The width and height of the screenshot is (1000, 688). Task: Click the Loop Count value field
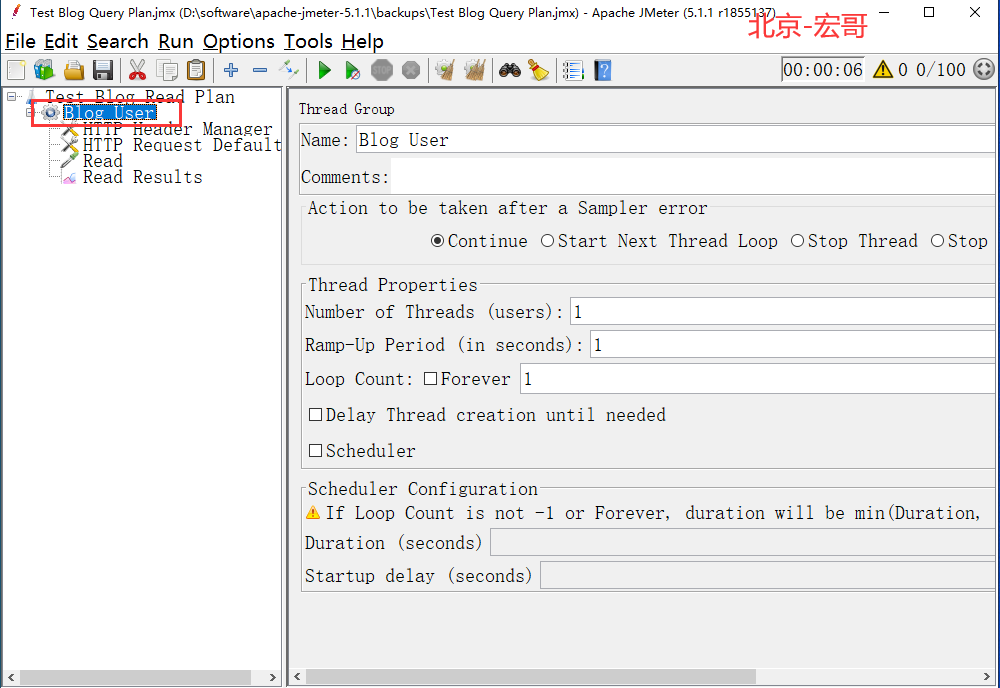(758, 379)
